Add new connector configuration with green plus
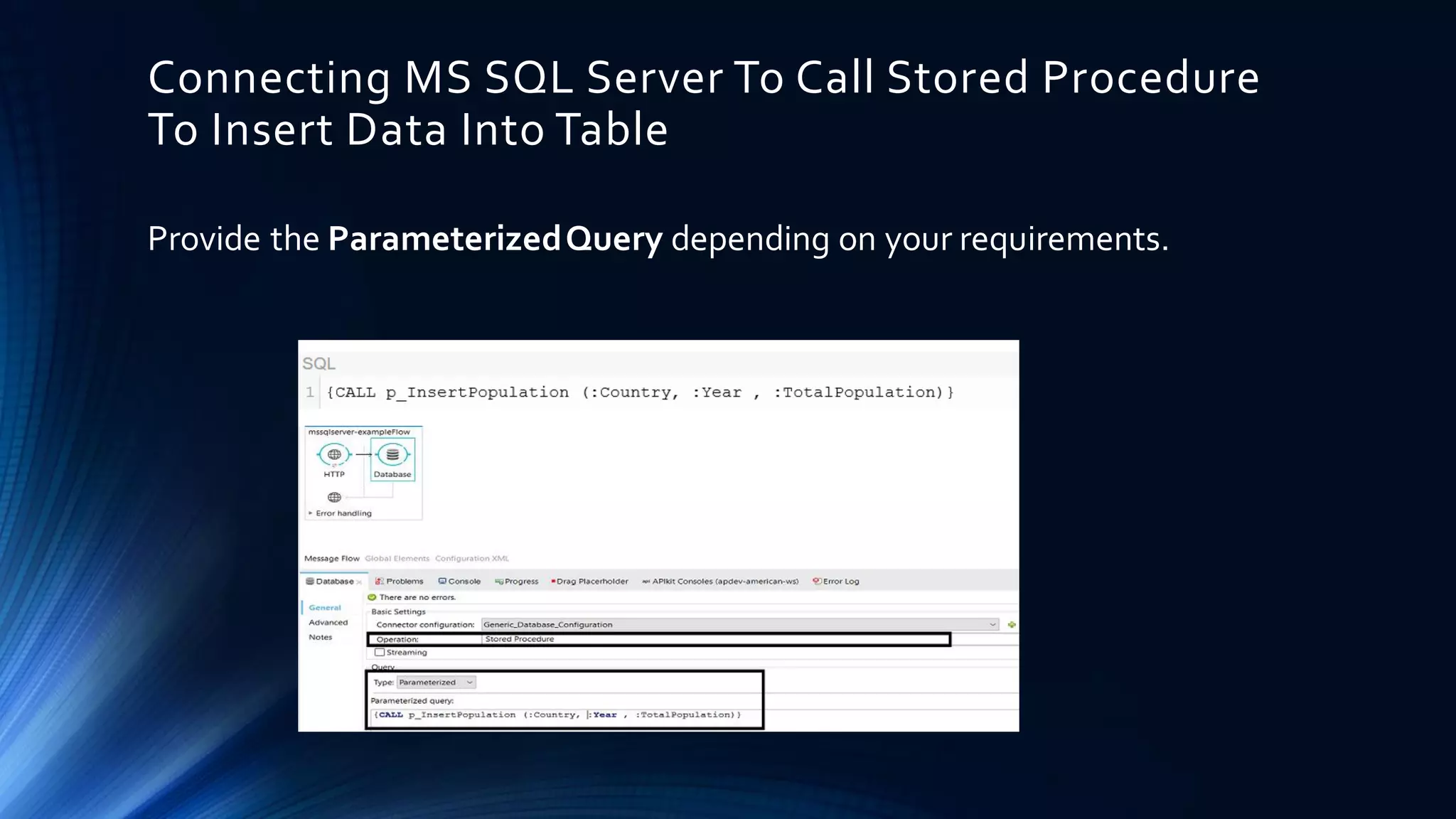1456x819 pixels. [1012, 624]
